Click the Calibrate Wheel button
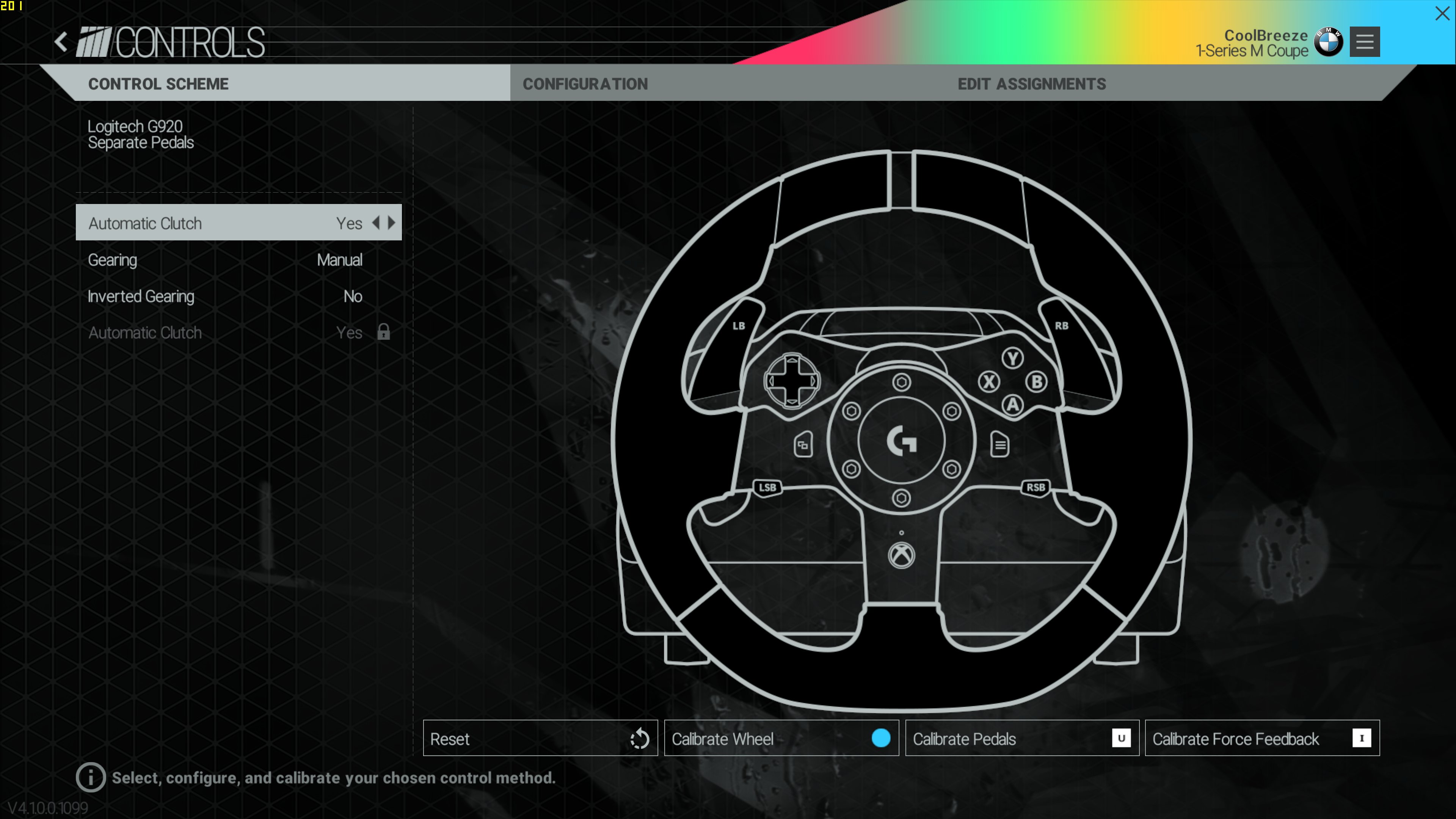 pos(781,738)
